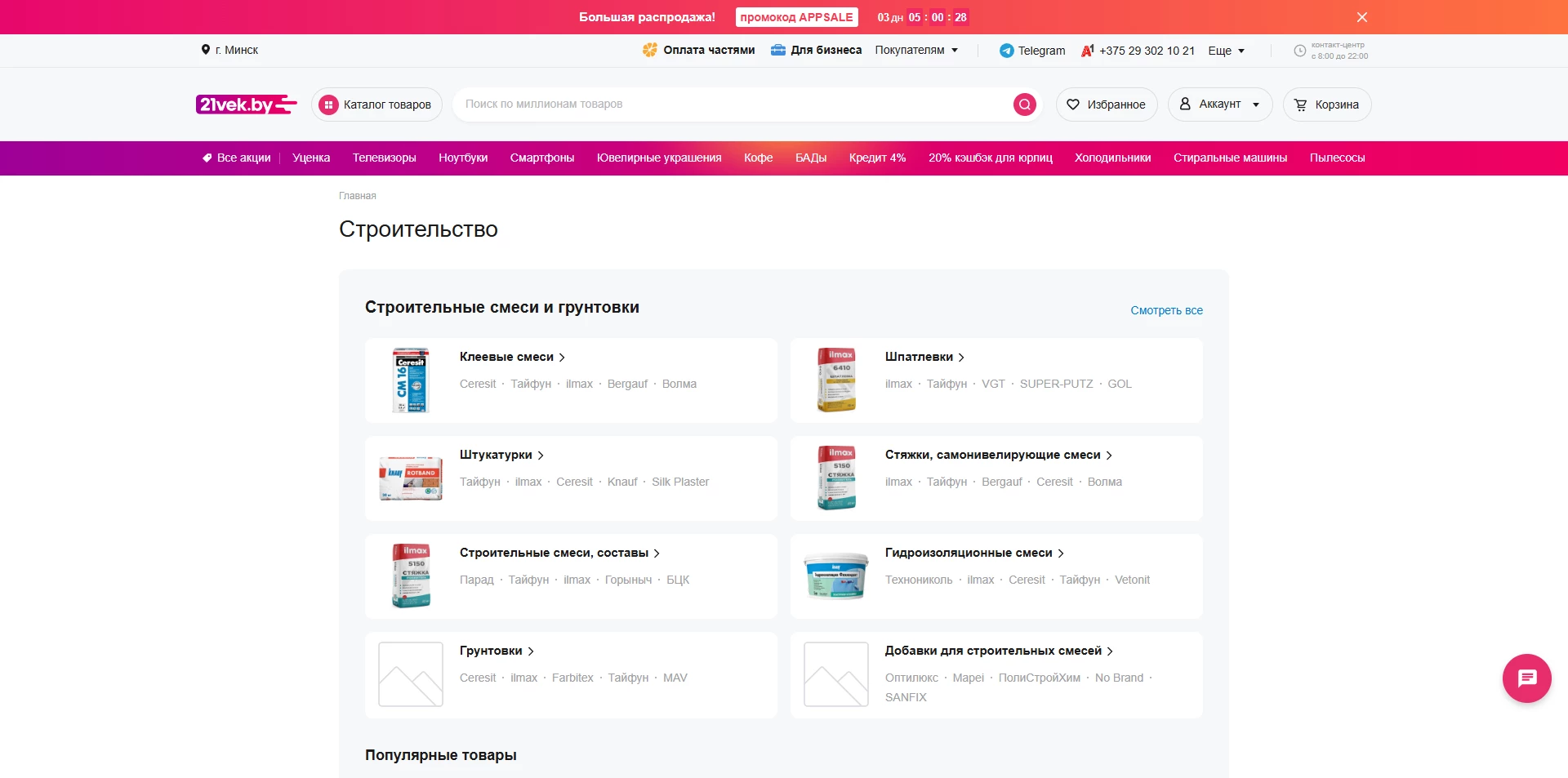
Task: Open the Главная breadcrumb link
Action: coord(356,196)
